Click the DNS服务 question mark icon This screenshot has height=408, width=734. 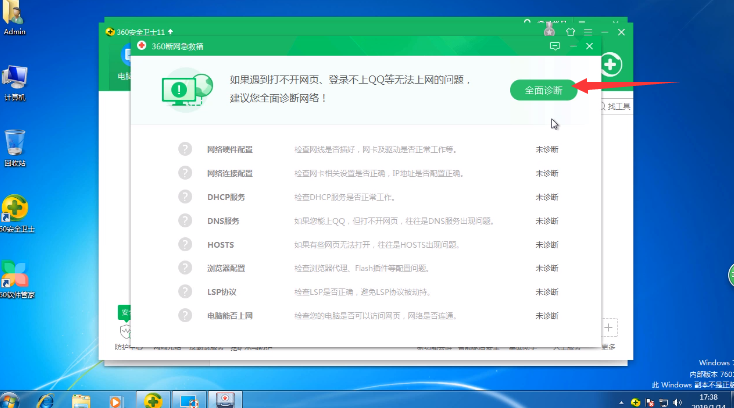185,221
